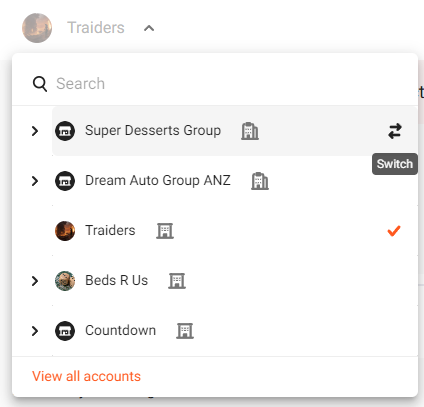Click the Super Desserts Group store avatar icon
The image size is (424, 407).
tap(65, 131)
